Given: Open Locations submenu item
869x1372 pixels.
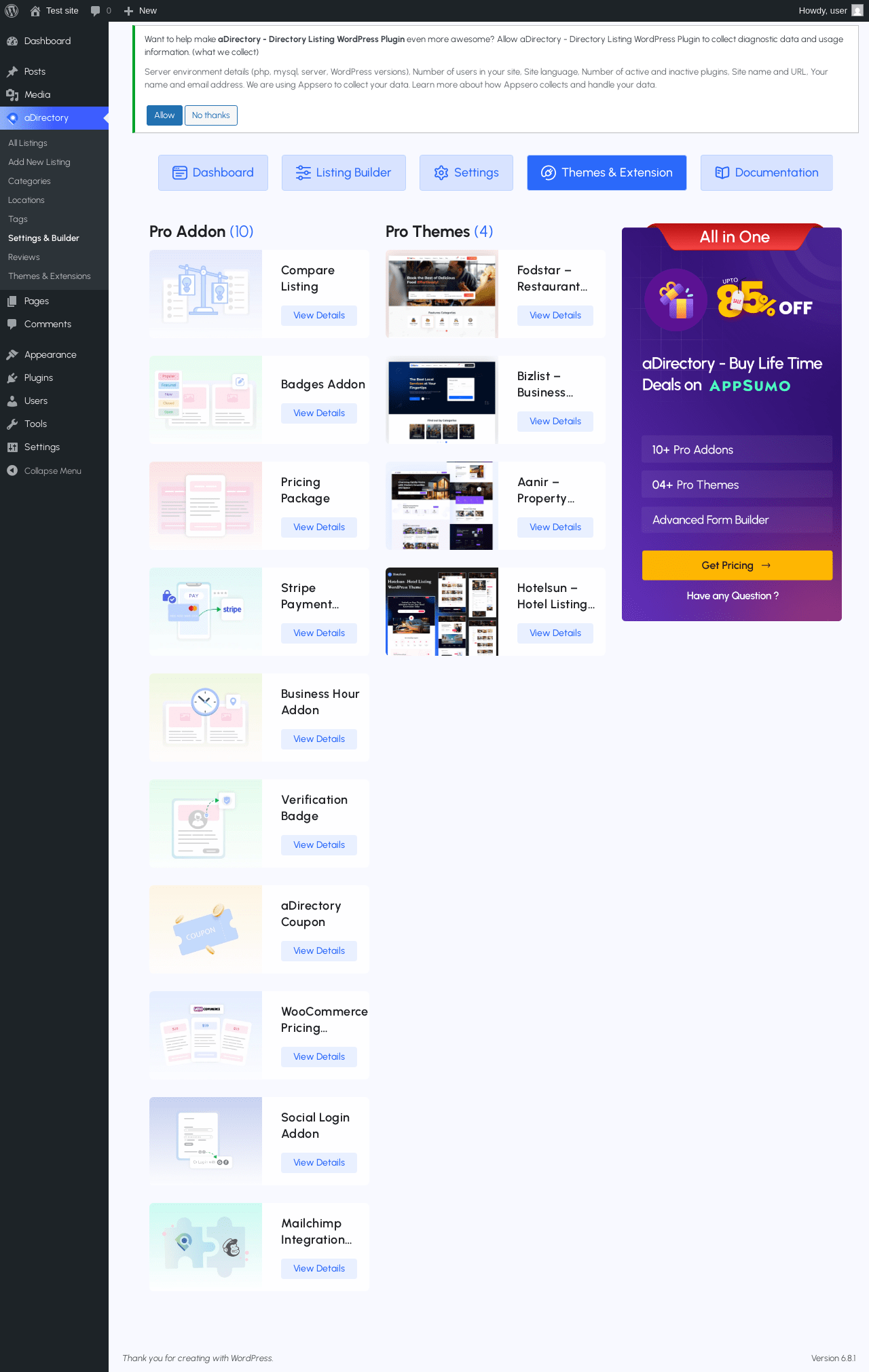Looking at the screenshot, I should (x=26, y=200).
